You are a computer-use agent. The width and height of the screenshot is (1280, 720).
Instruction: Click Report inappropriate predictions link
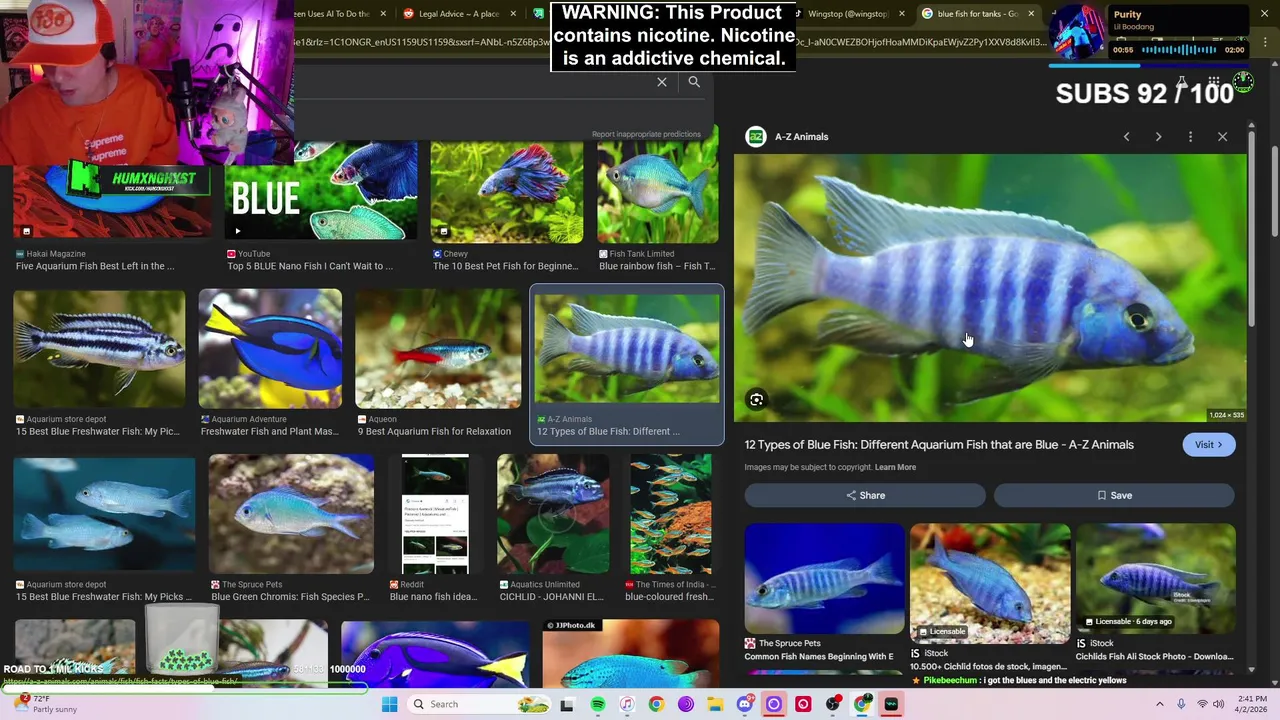(x=646, y=134)
